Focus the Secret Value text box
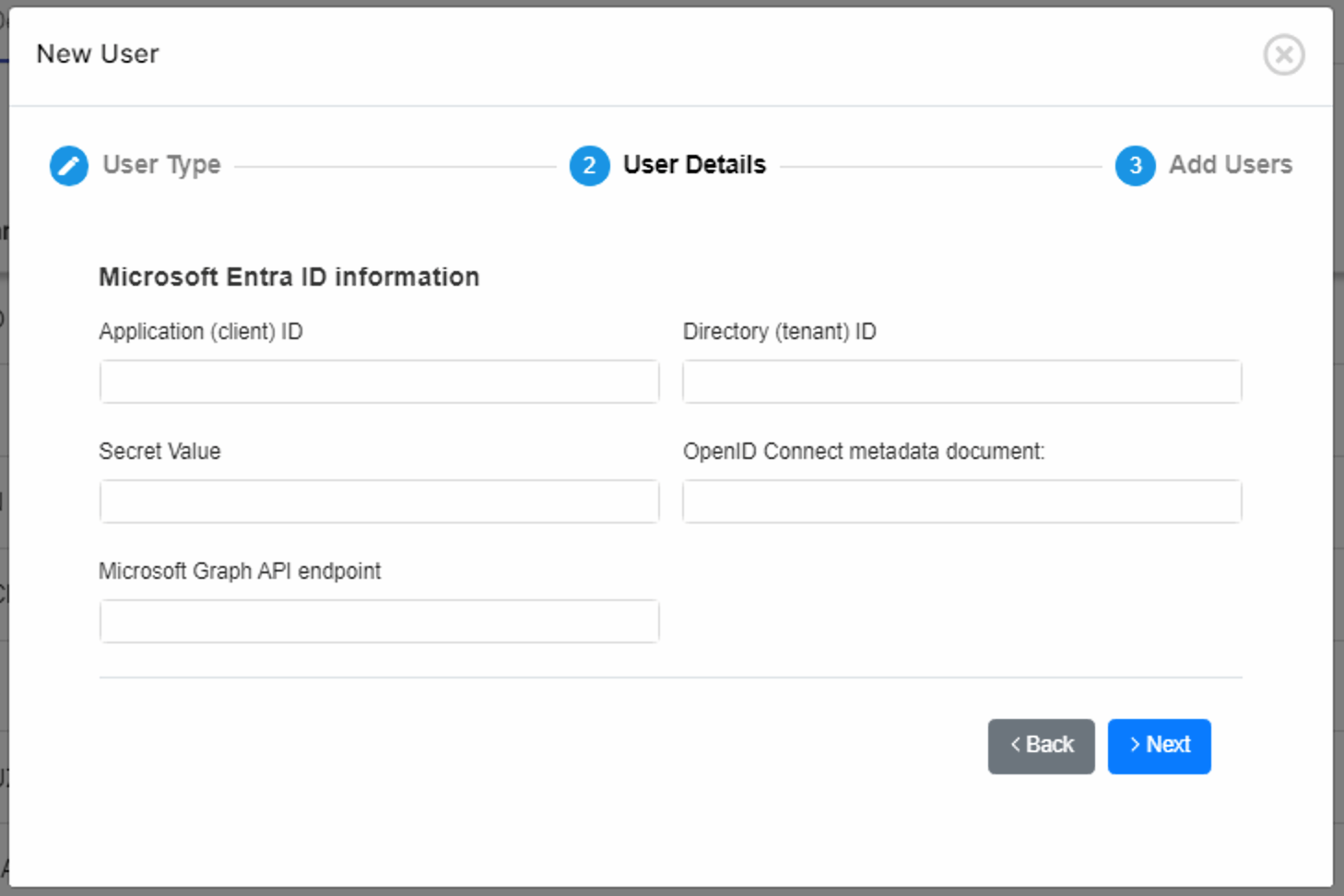The height and width of the screenshot is (896, 1344). tap(379, 501)
